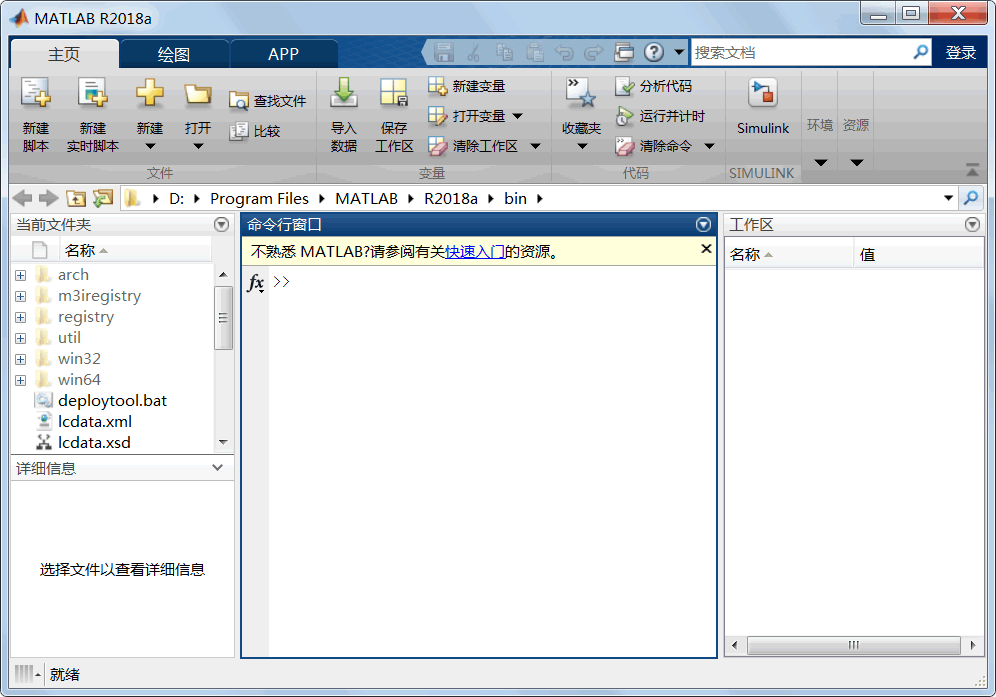Search the current folder with magnifier
This screenshot has height=697, width=996.
tap(971, 198)
